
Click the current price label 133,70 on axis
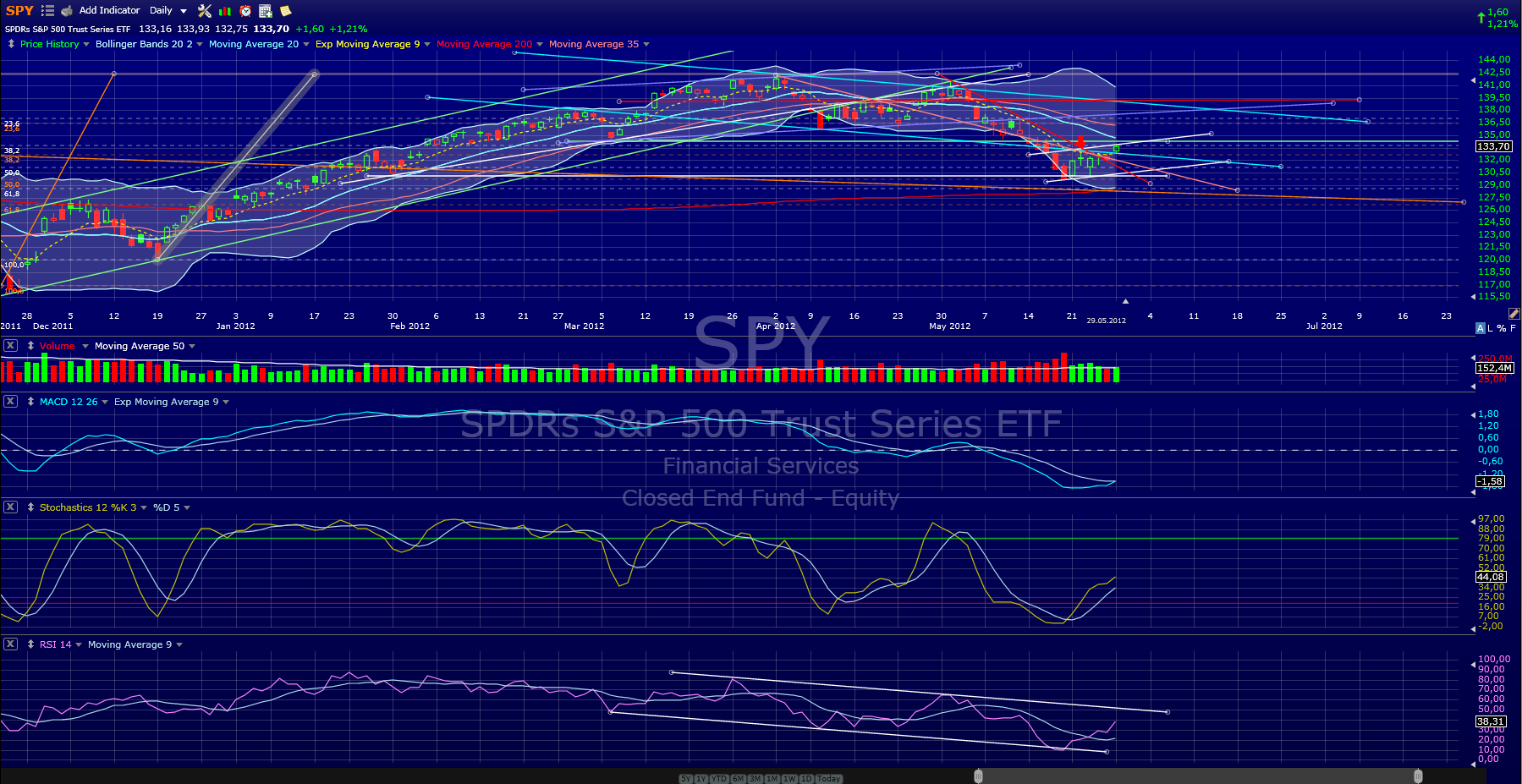1494,146
